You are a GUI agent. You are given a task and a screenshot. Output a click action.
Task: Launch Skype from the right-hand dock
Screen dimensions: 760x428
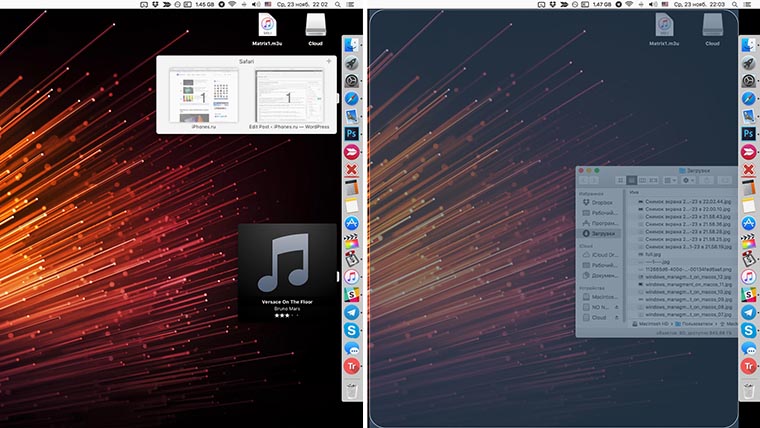click(747, 329)
